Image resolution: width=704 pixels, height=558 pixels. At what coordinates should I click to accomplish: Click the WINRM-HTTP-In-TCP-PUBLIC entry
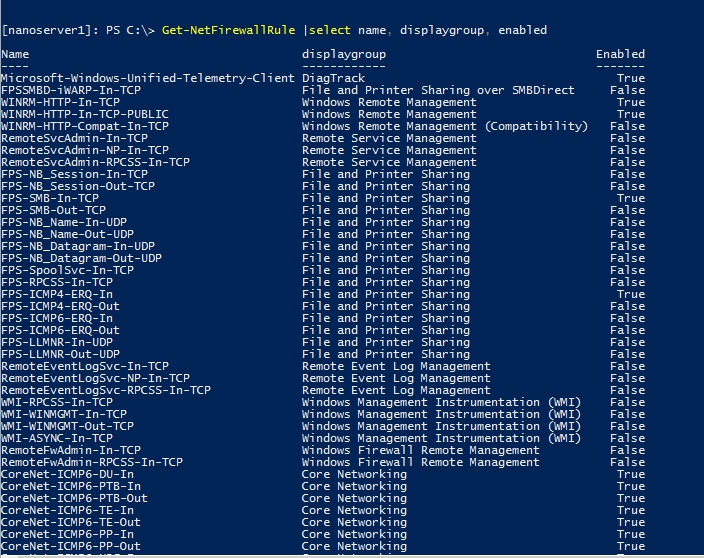click(x=85, y=114)
